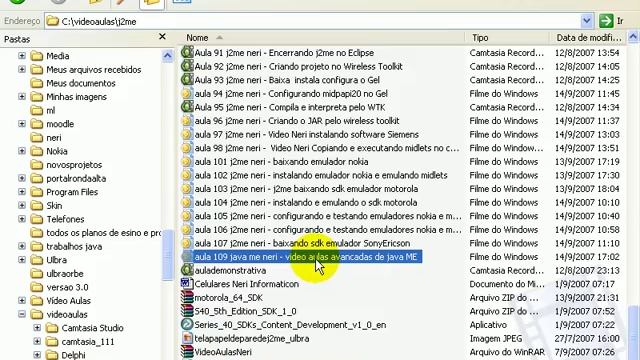Click the ZIP icon of motorola_64_SDK
This screenshot has height=360, width=640.
pyautogui.click(x=187, y=298)
